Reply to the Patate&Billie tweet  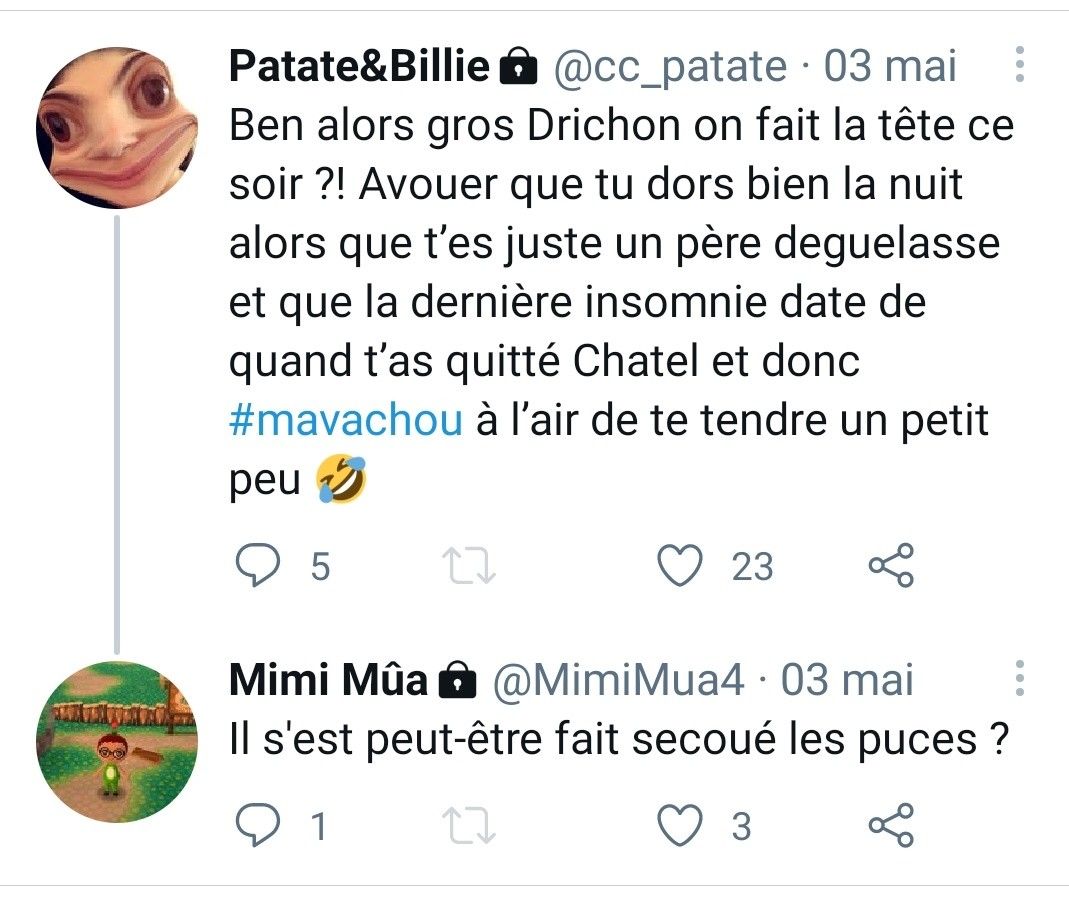coord(258,567)
